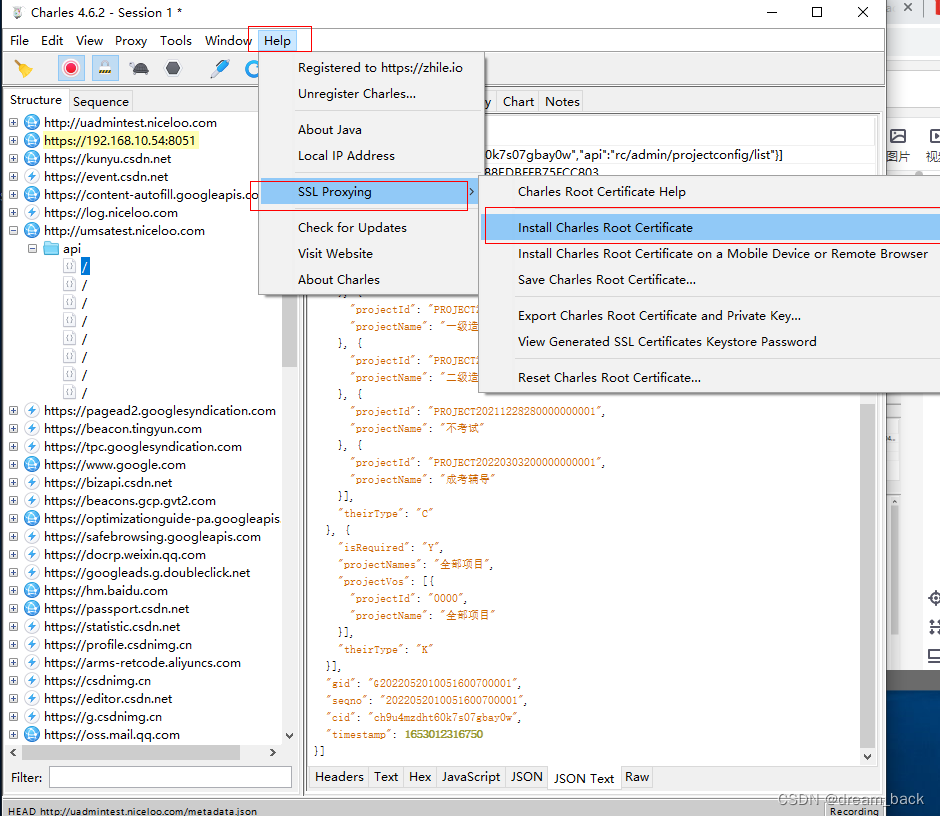Expand the uadmintest.niceloo.com host node
Screen dimensions: 940x816
coord(13,122)
